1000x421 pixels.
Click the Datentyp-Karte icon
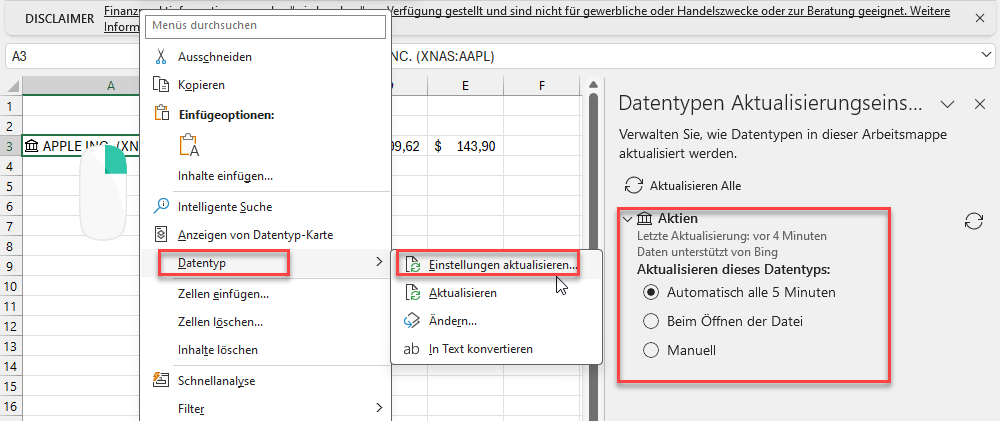tap(161, 234)
